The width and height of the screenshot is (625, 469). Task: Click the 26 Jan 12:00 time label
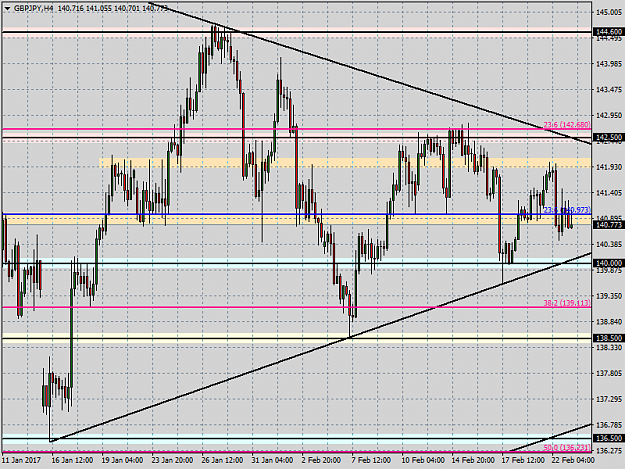coord(222,460)
